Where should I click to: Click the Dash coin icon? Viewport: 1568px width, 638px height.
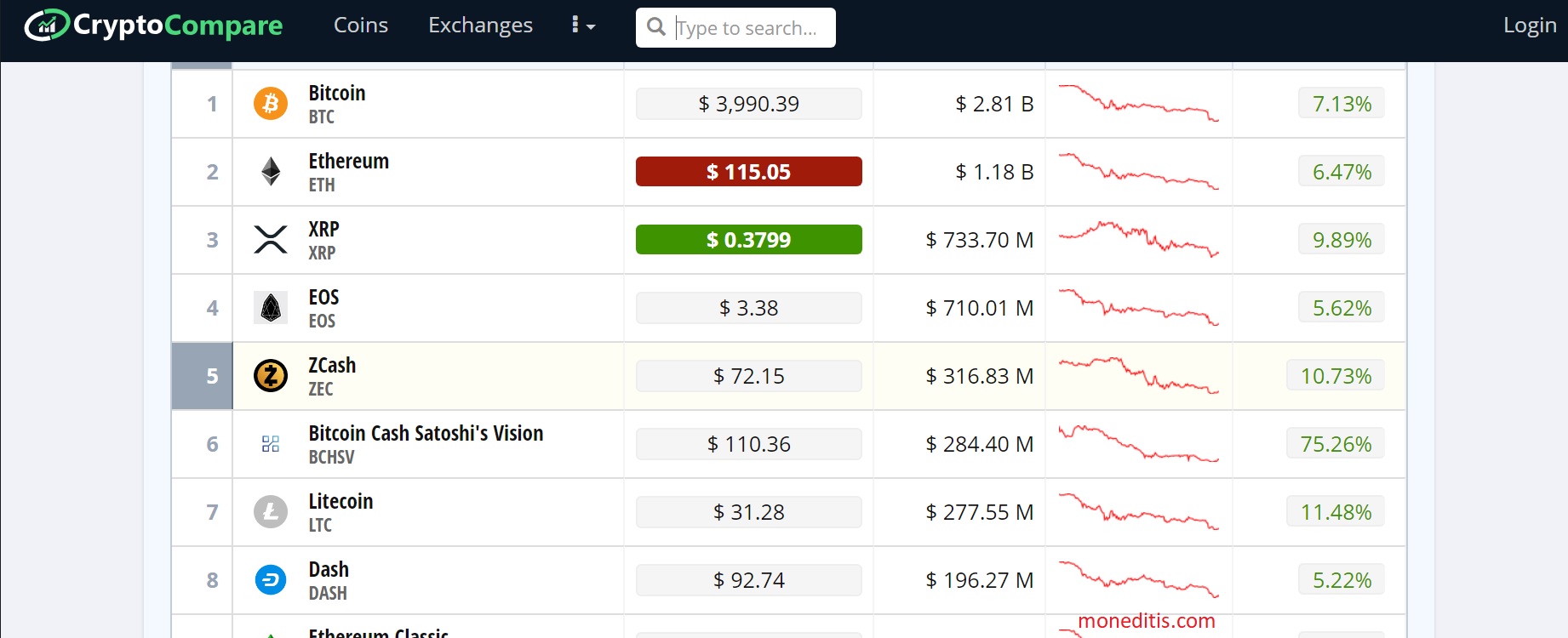pos(271,580)
